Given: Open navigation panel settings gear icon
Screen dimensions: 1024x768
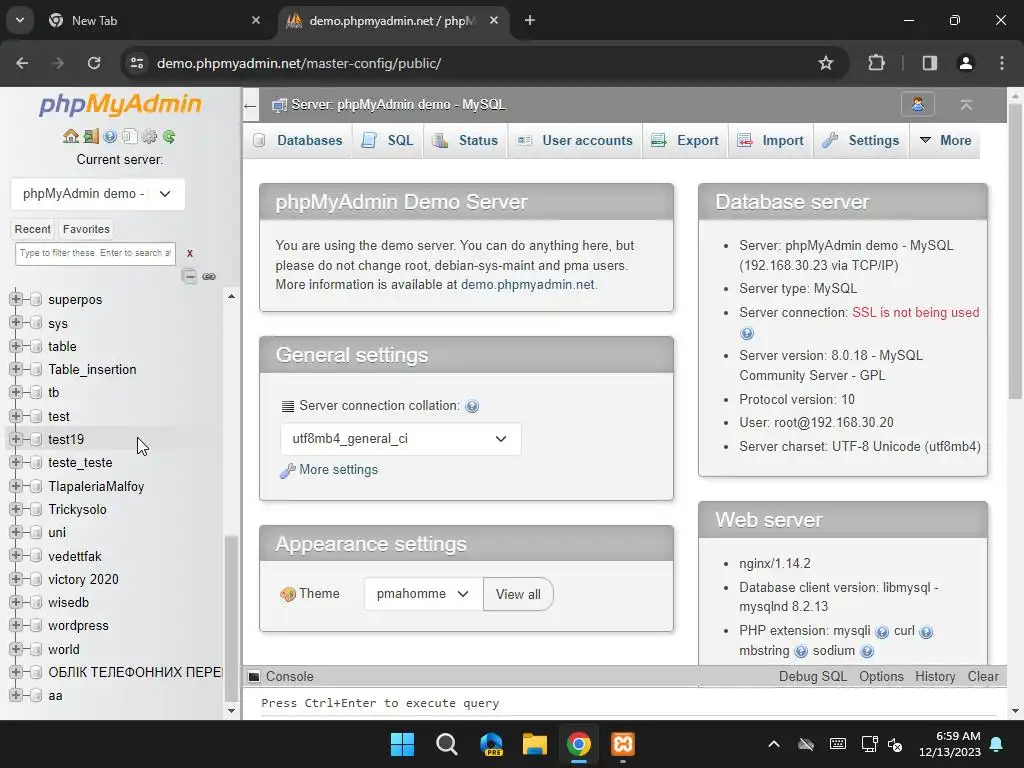Looking at the screenshot, I should (149, 136).
